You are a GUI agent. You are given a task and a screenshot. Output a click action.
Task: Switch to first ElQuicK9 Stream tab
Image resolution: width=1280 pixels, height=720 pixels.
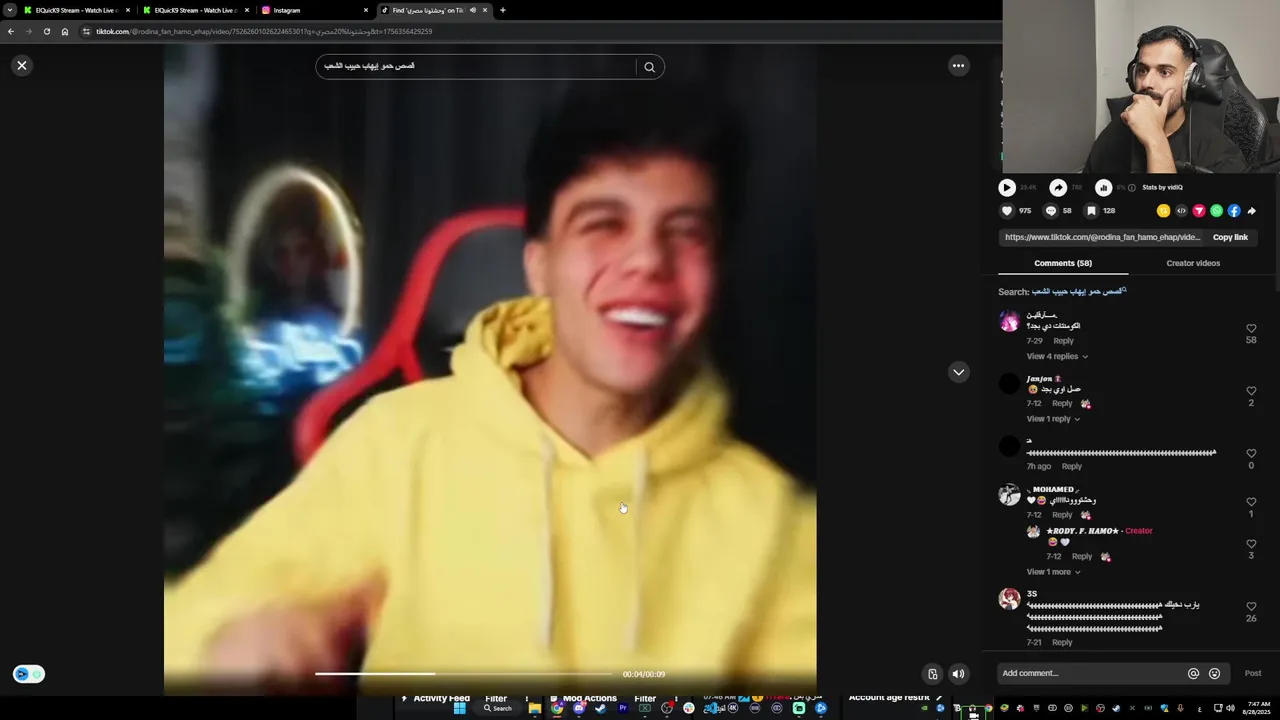tap(77, 10)
